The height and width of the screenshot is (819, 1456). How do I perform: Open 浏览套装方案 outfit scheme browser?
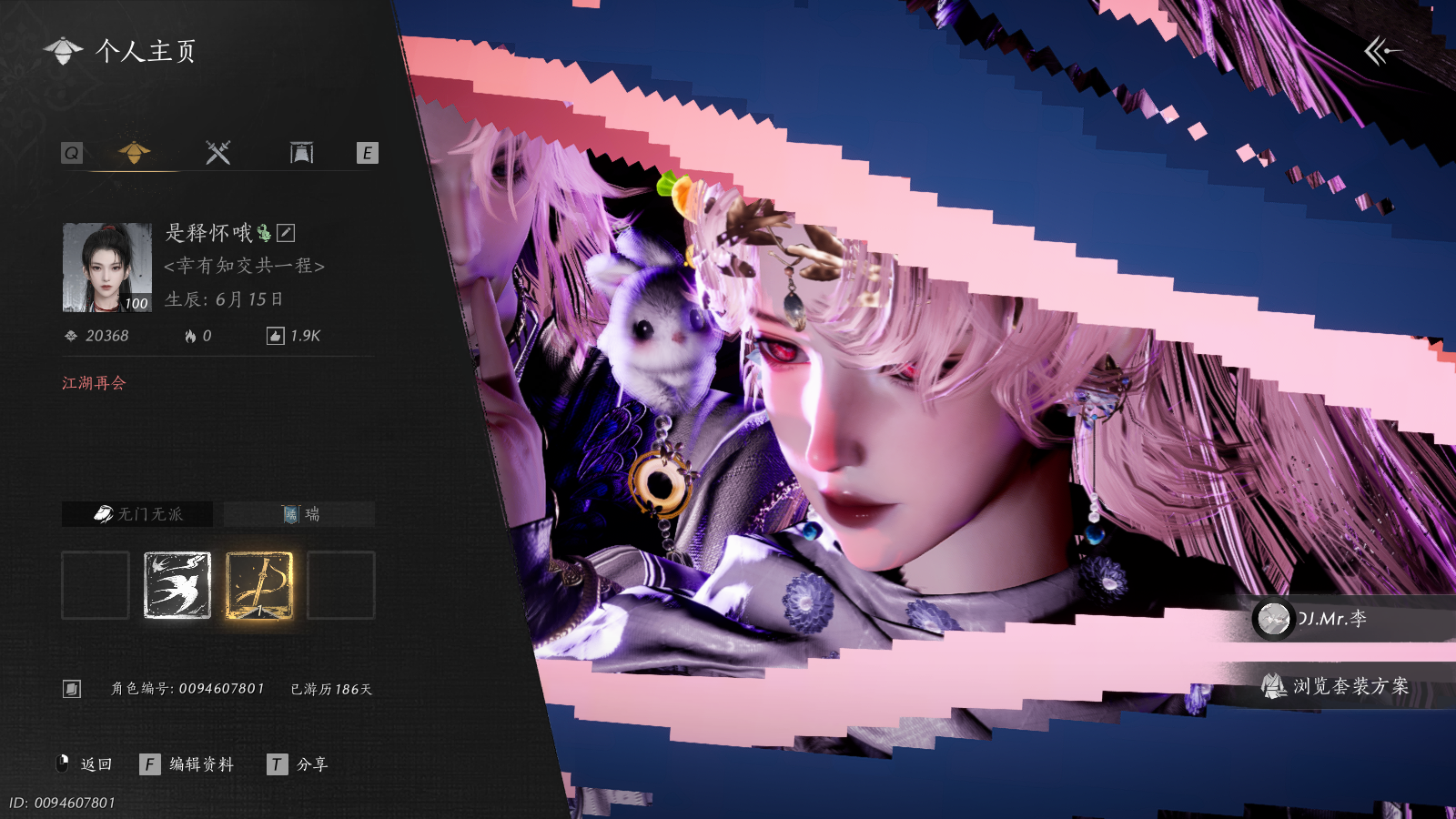1338,686
